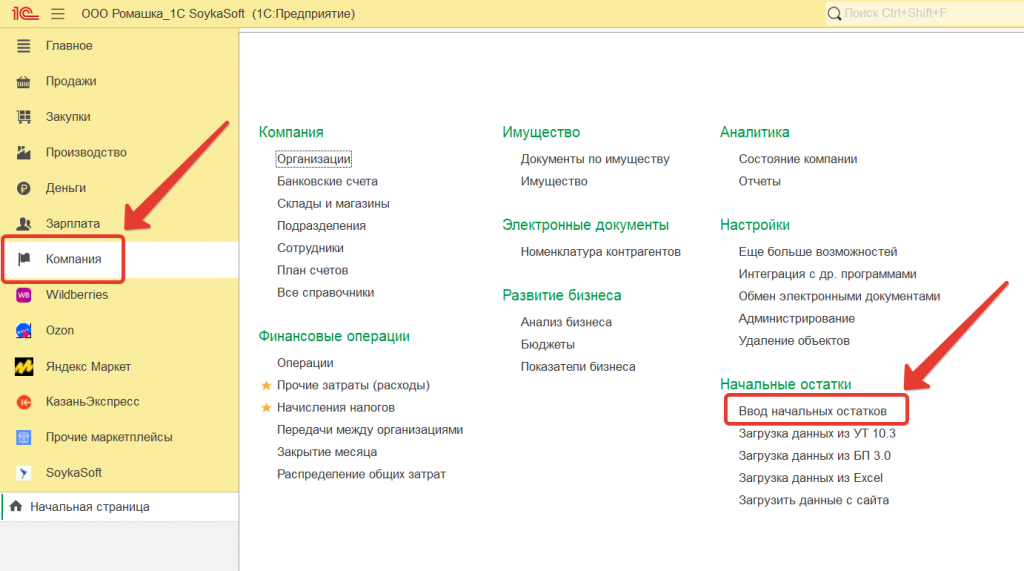1024x571 pixels.
Task: Click the Деньги ruble coin icon
Action: 25,188
